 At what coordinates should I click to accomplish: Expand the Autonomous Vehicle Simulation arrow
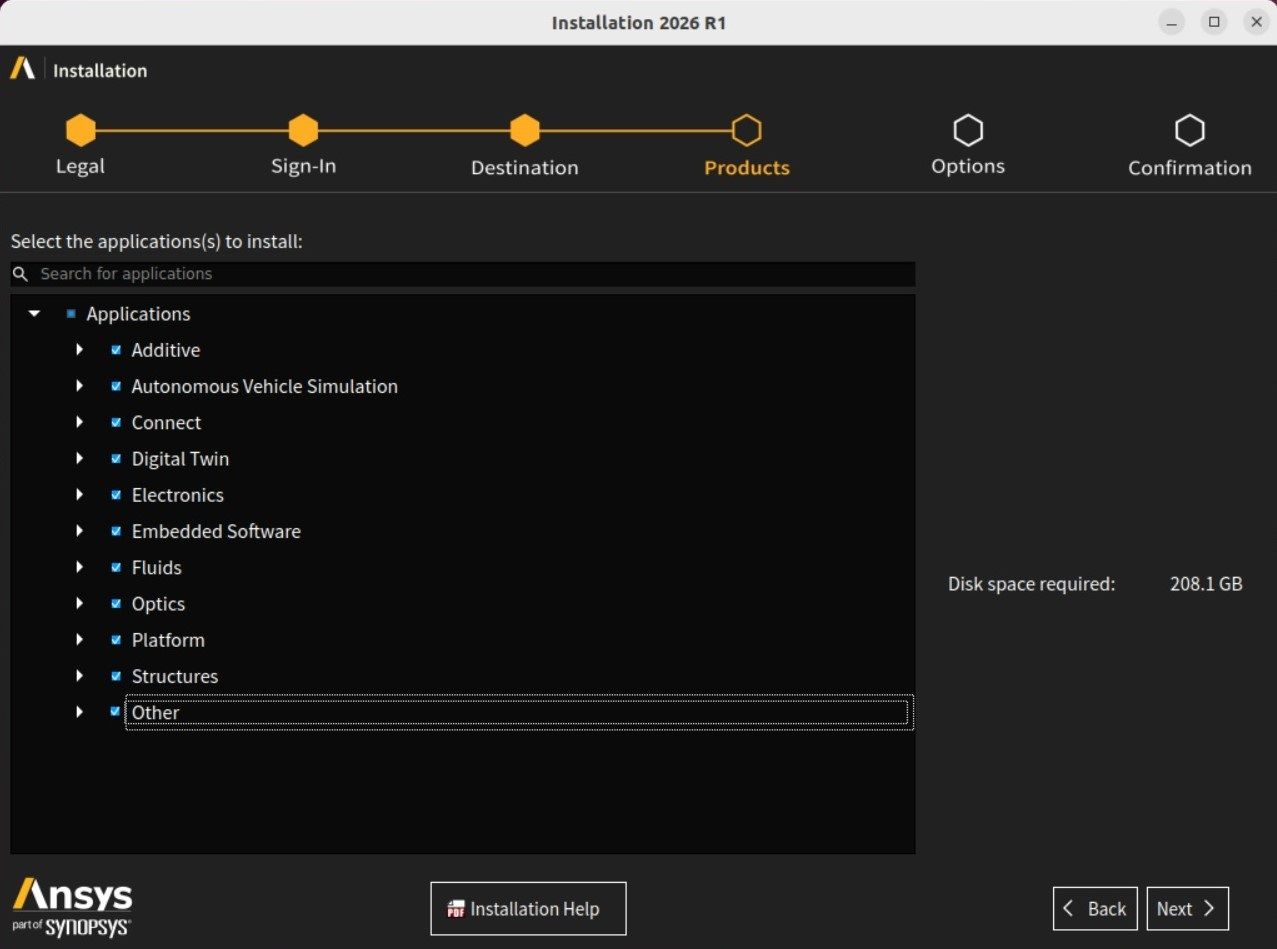coord(80,386)
